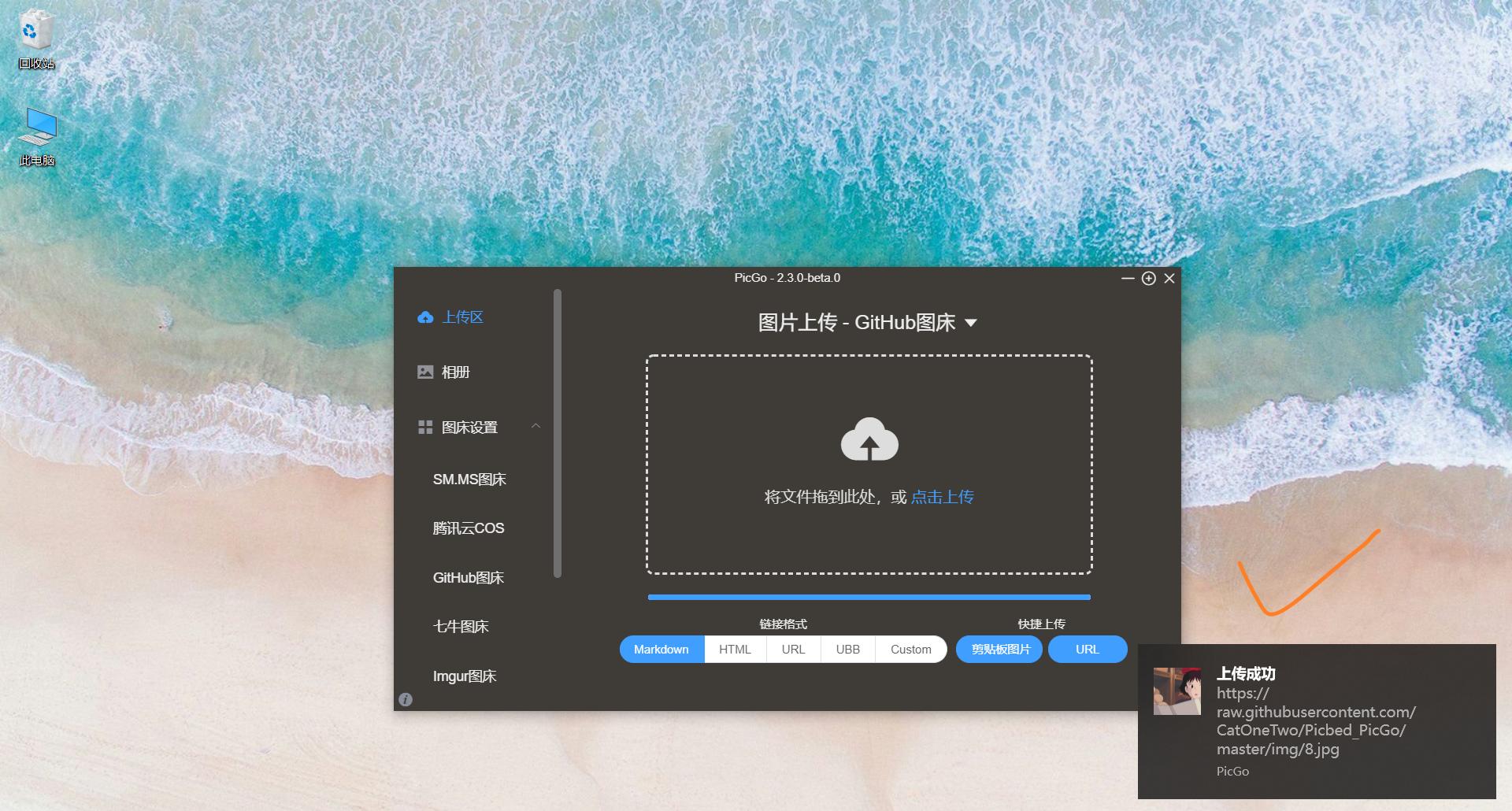Image resolution: width=1512 pixels, height=811 pixels.
Task: Choose HTML link format
Action: click(735, 650)
